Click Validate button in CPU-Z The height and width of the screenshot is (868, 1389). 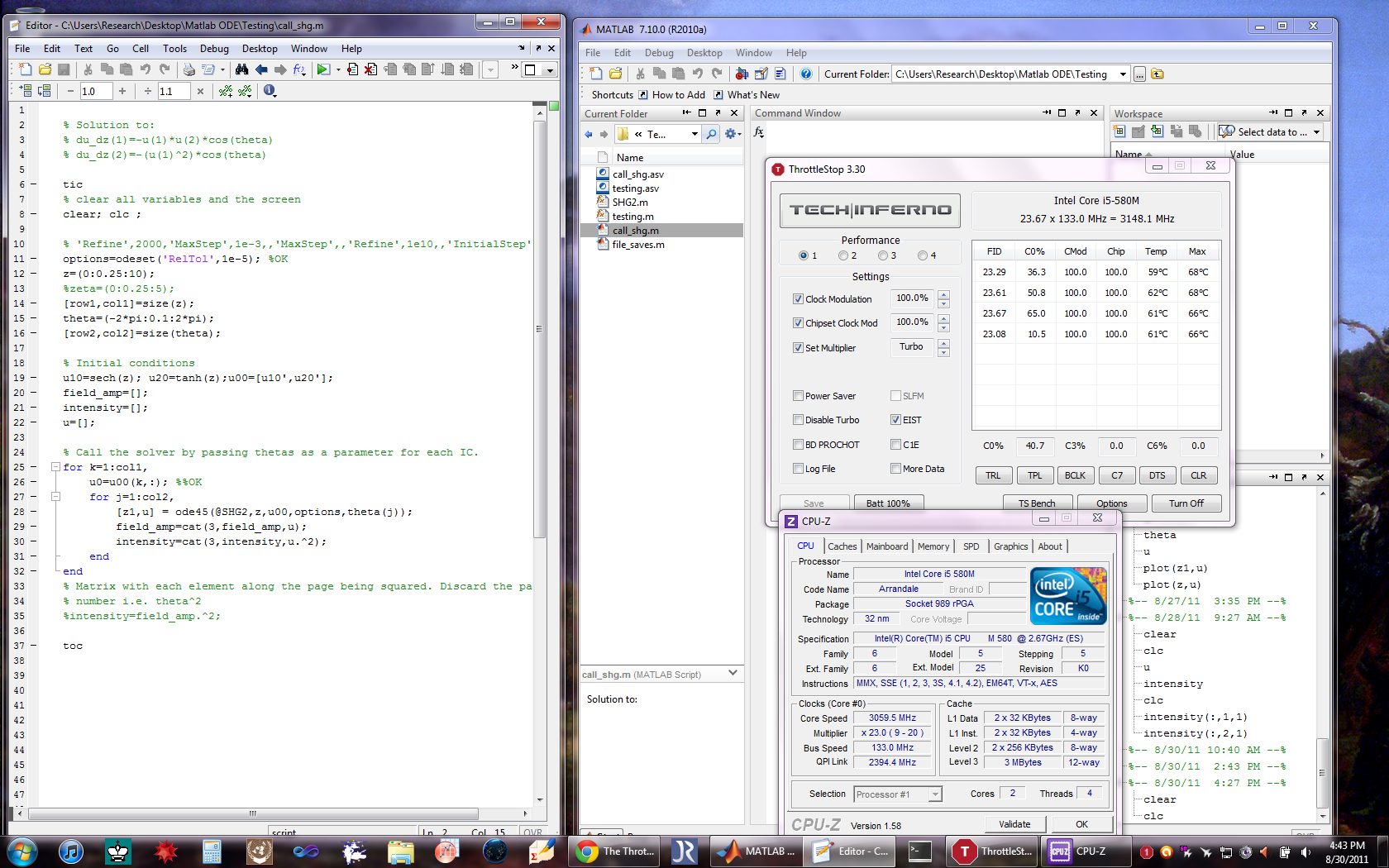1014,824
